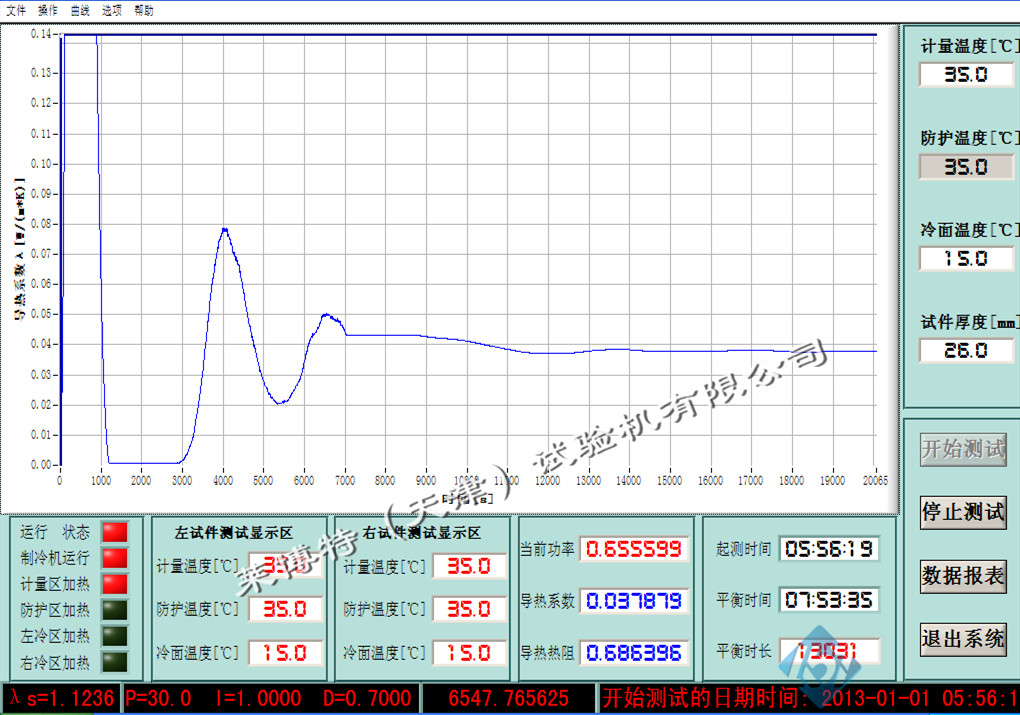Viewport: 1020px width, 715px height.
Task: Click the 导热系数 value display
Action: (x=634, y=601)
